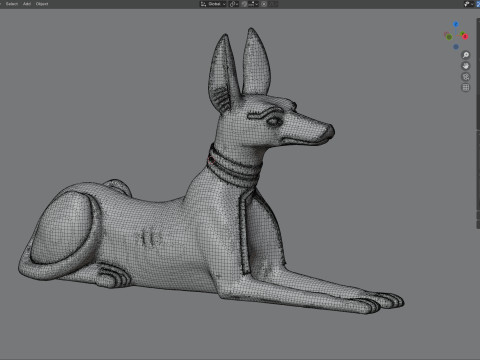Switch perspective/orthographic grid icon
Screen dimensions: 480x360
tap(466, 88)
